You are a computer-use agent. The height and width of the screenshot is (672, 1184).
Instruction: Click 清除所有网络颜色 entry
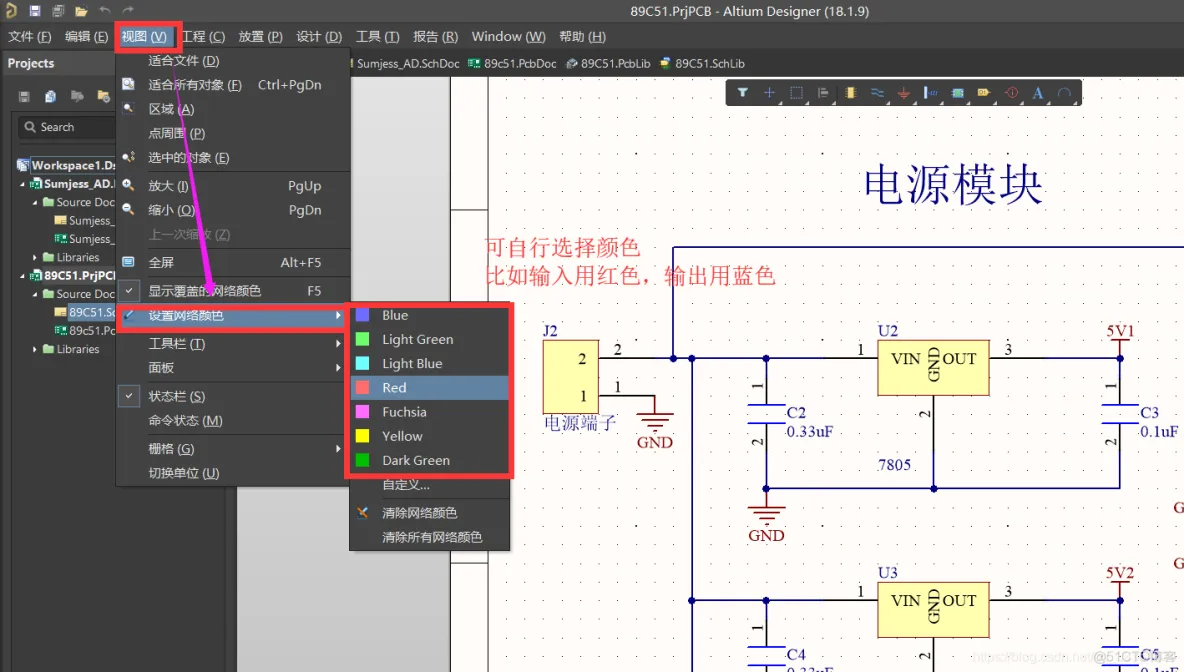(430, 537)
